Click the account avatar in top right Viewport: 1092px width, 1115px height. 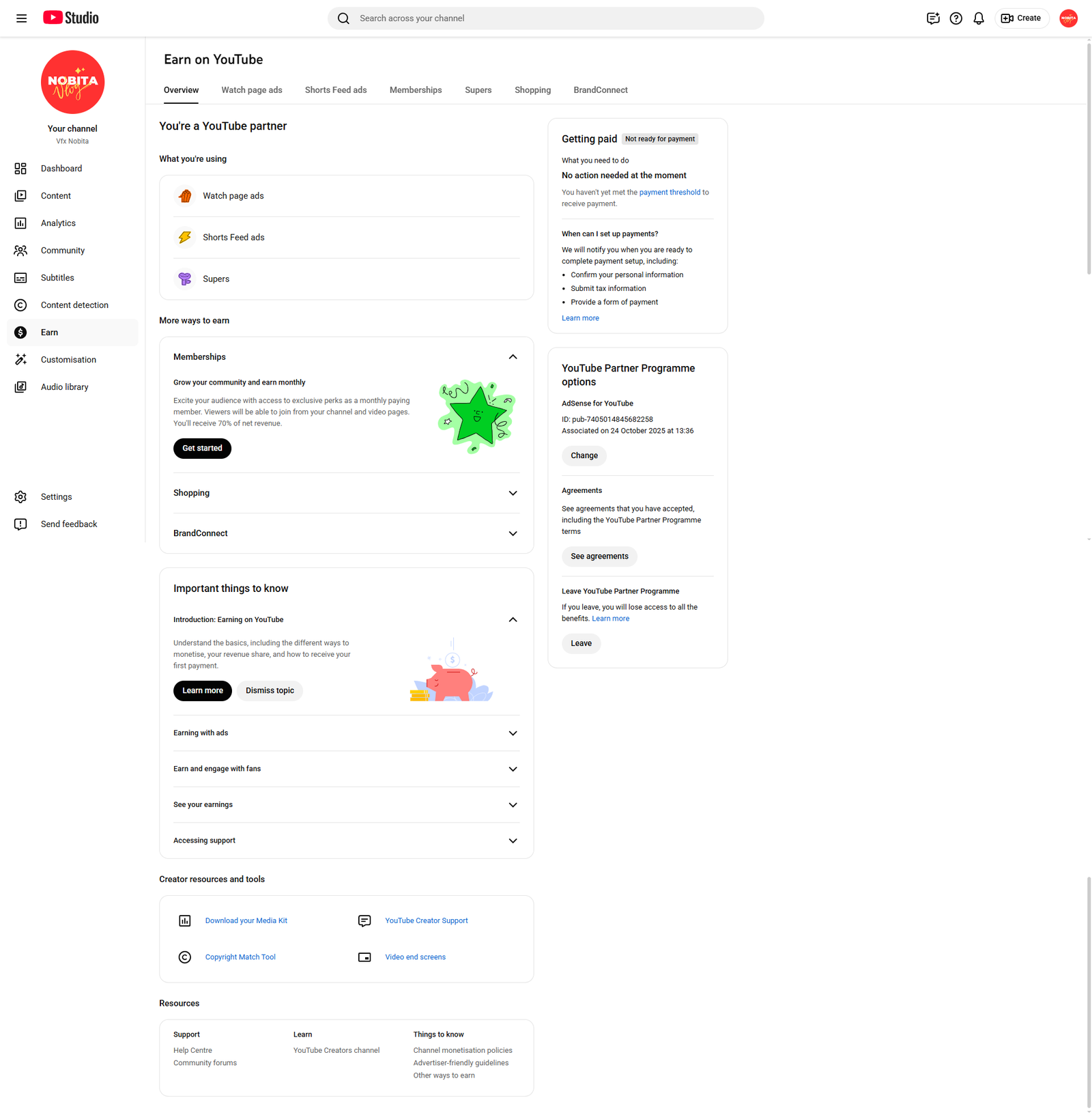coord(1068,18)
